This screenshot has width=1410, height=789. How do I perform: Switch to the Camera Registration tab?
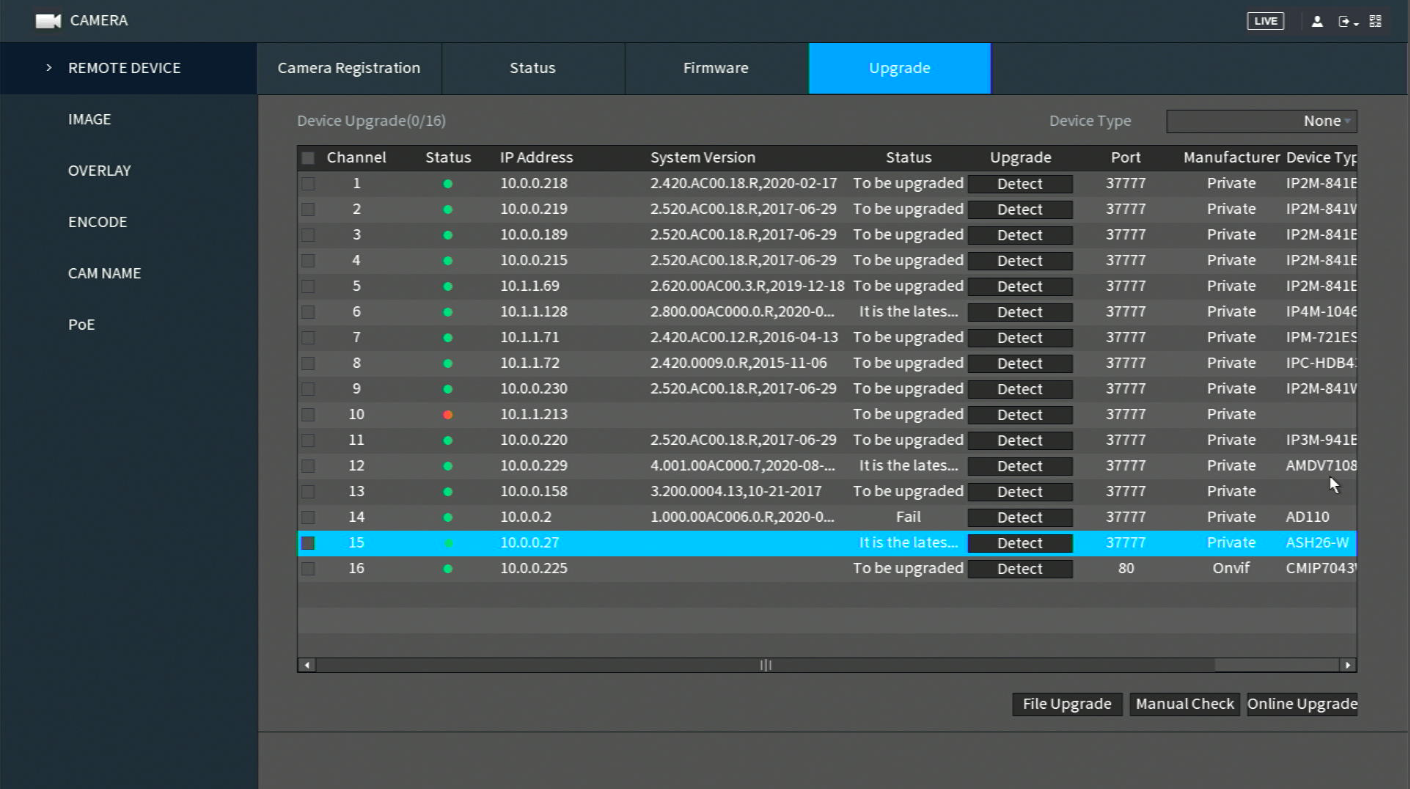pyautogui.click(x=349, y=68)
